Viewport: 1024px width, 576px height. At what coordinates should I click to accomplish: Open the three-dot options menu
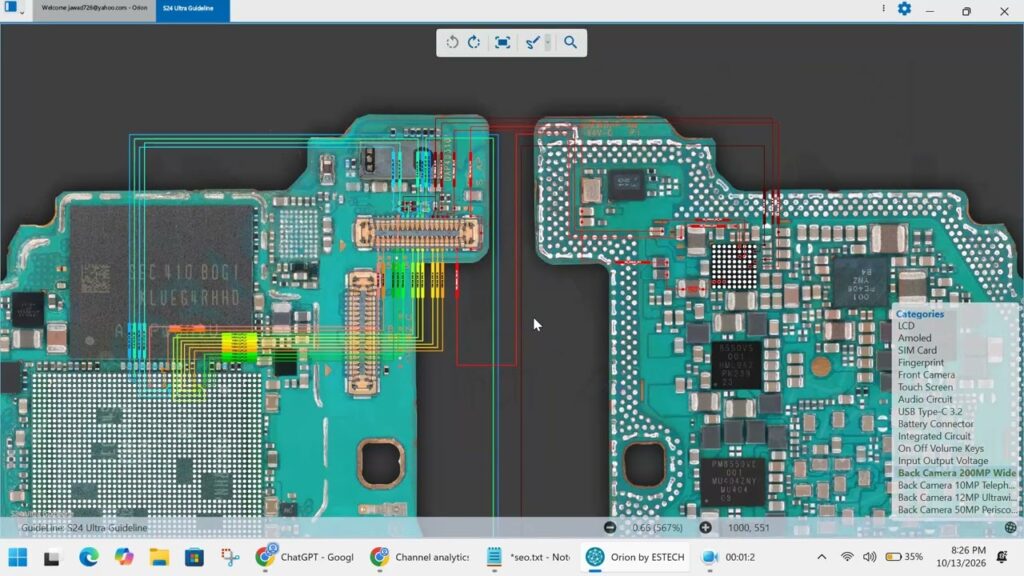coord(884,8)
